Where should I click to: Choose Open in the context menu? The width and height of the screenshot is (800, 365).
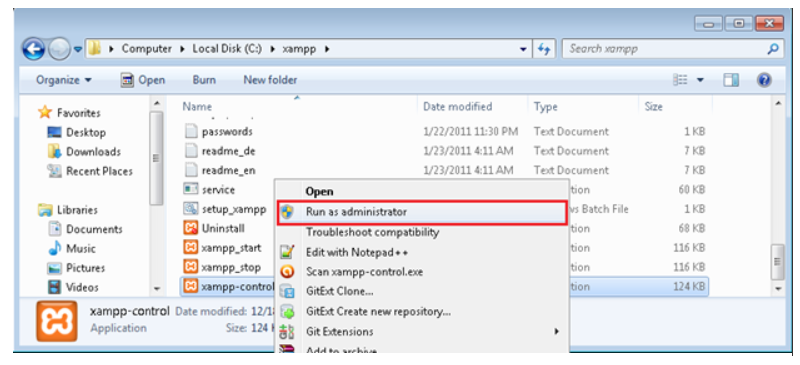point(422,191)
